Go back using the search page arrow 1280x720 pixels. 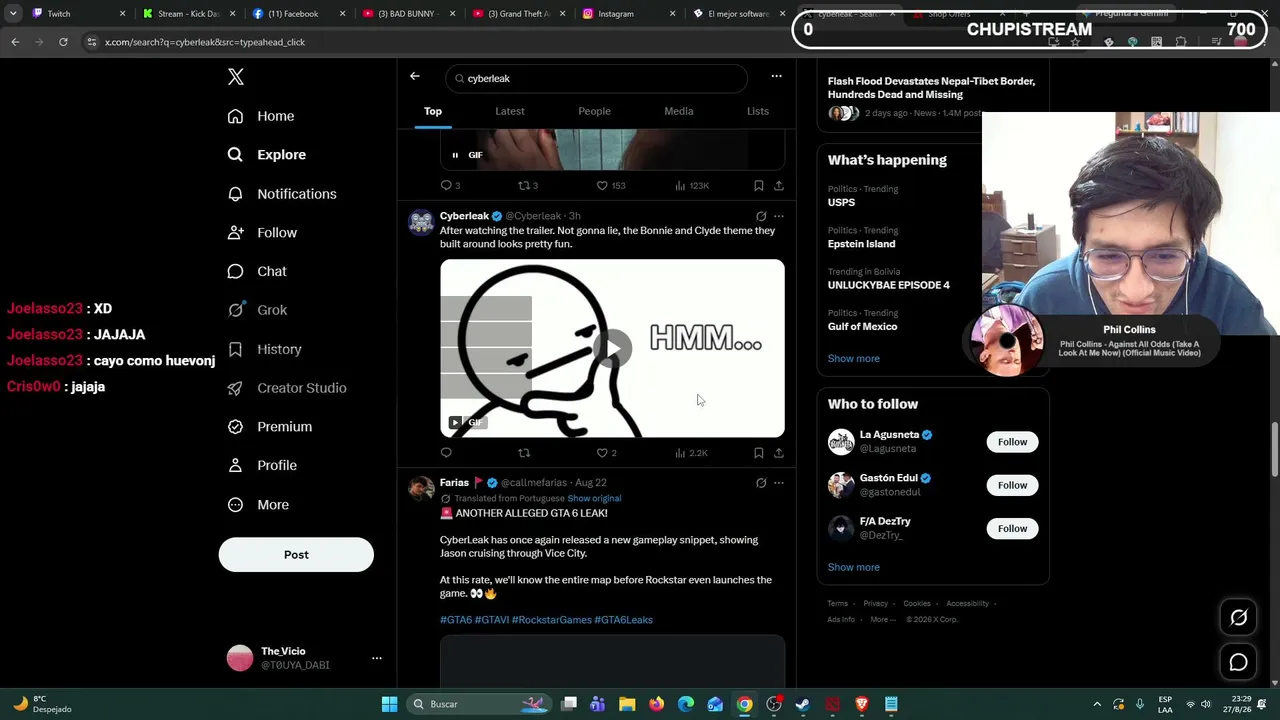pos(415,76)
